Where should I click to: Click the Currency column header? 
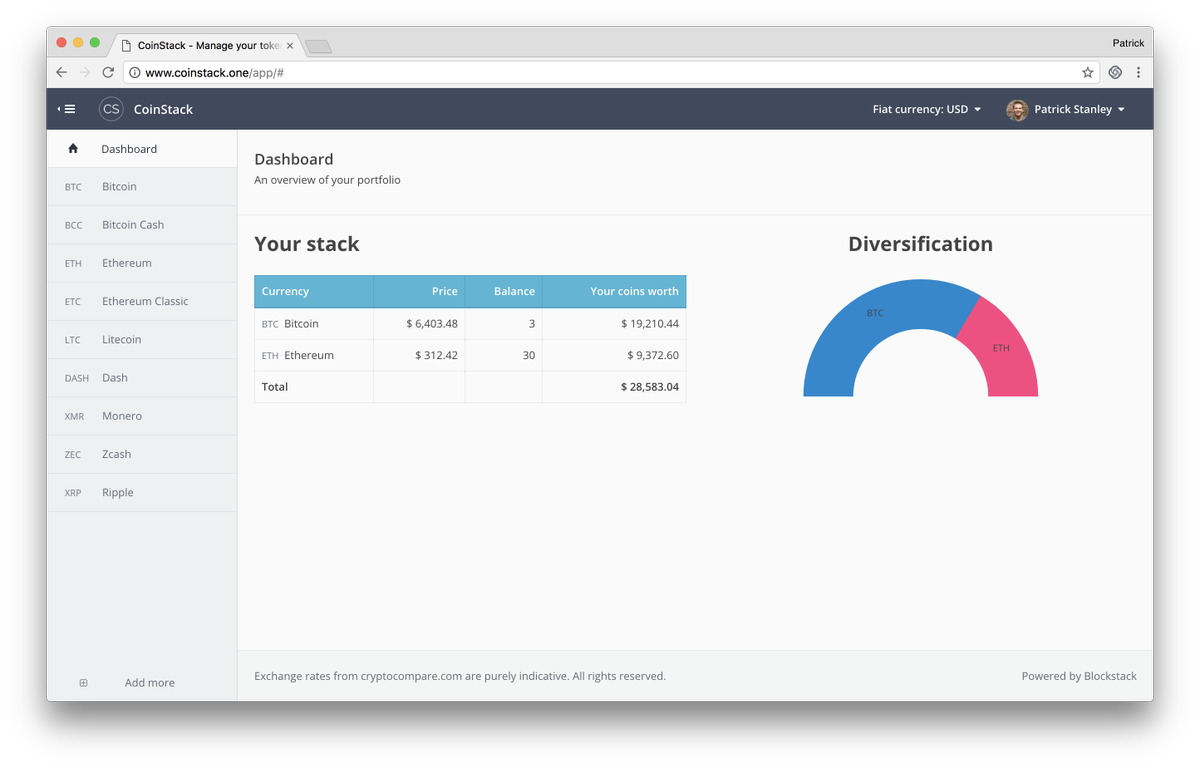click(314, 291)
